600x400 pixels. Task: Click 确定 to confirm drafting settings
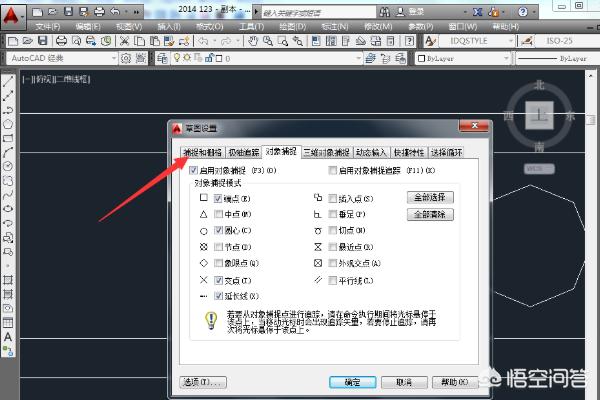tap(352, 381)
